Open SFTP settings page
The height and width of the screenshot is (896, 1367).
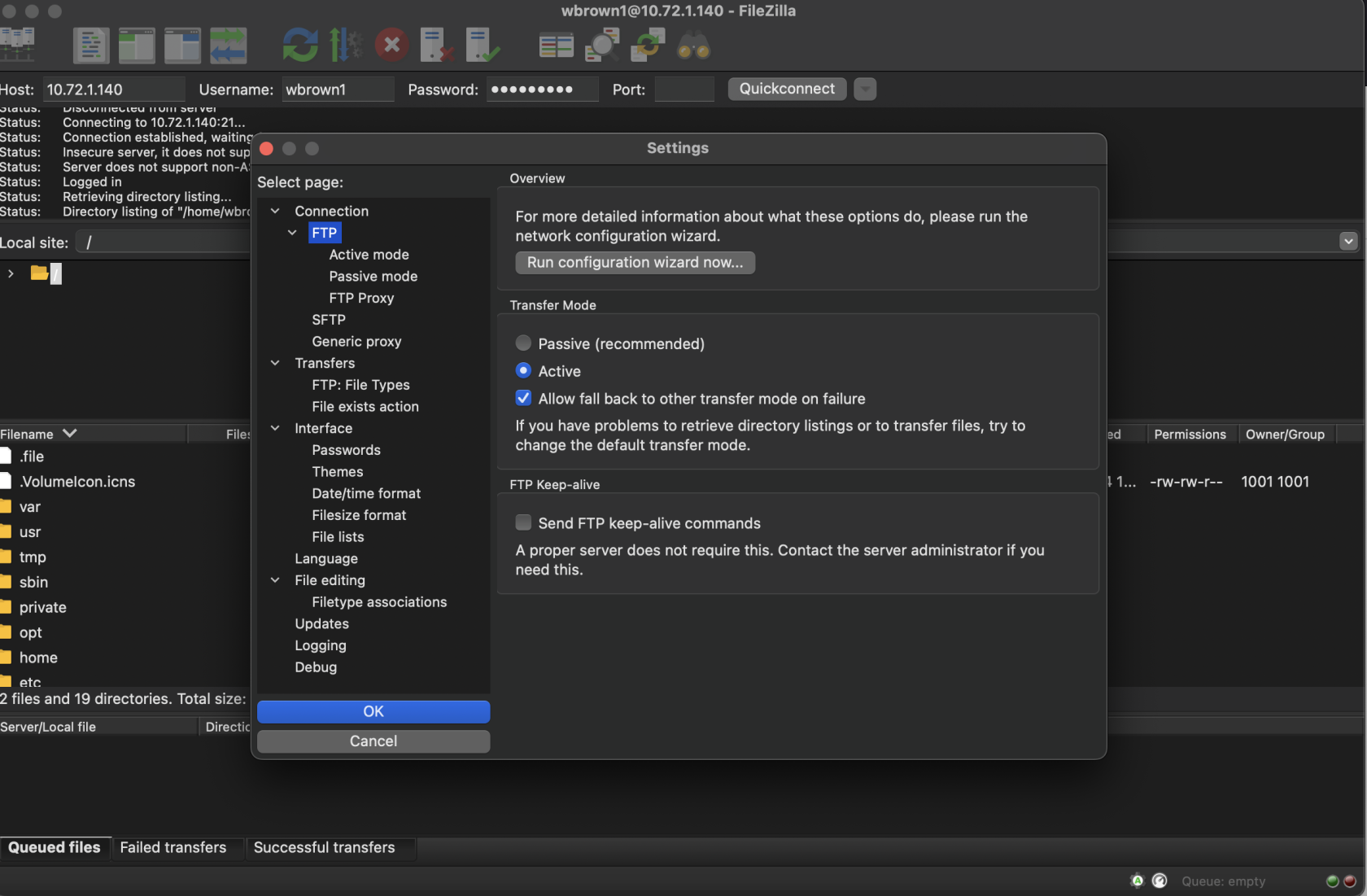(x=329, y=320)
